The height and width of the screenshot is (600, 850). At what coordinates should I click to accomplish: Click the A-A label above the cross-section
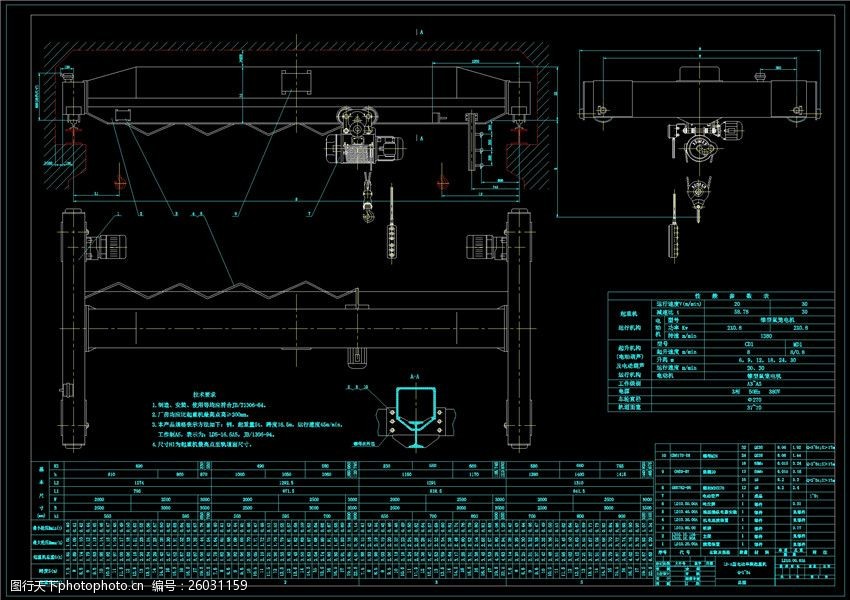[x=414, y=376]
